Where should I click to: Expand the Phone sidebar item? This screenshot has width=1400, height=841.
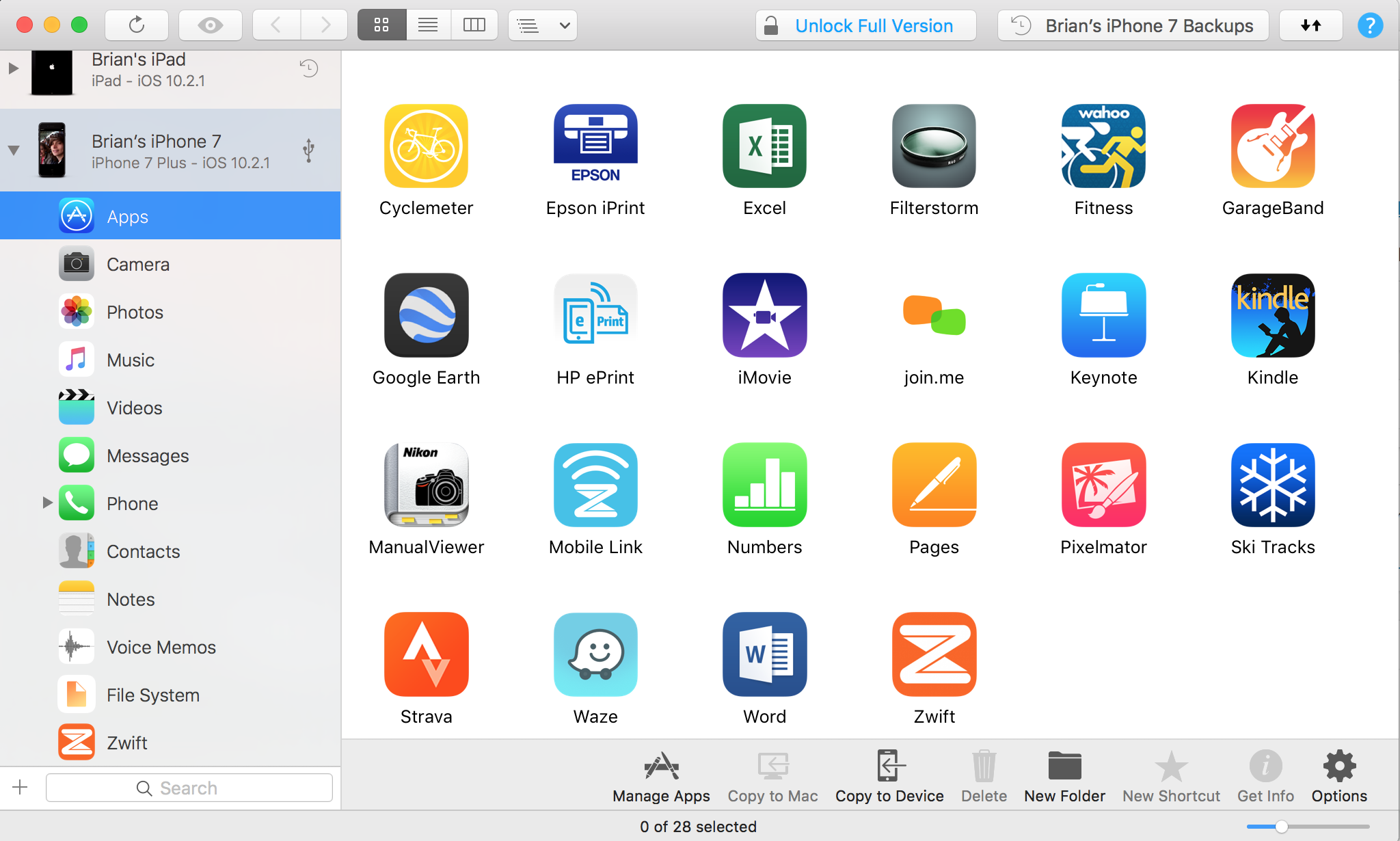pos(47,503)
